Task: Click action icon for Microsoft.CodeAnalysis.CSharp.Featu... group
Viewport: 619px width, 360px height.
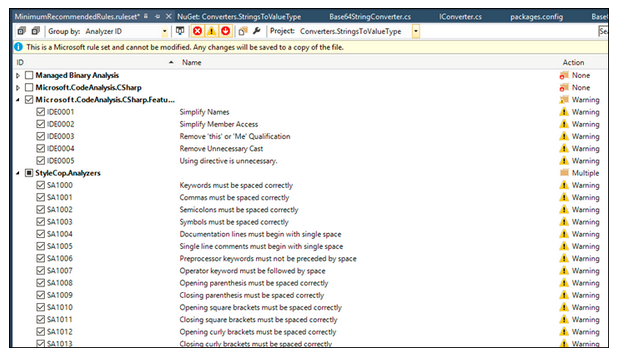Action: click(564, 99)
